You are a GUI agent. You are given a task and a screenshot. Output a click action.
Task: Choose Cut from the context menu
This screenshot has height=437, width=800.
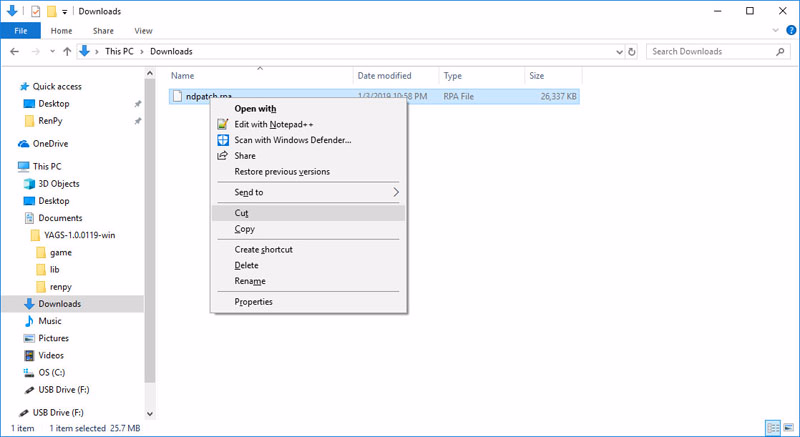(x=241, y=213)
